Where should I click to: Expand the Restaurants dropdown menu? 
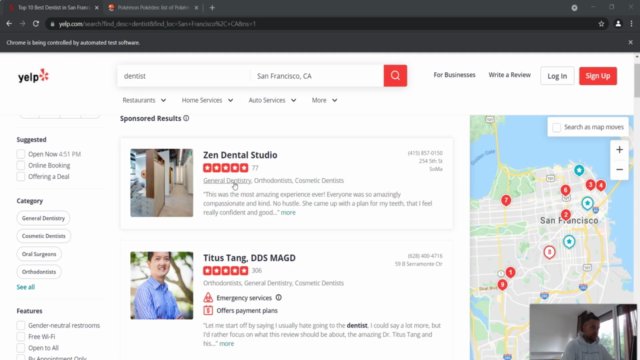point(144,100)
